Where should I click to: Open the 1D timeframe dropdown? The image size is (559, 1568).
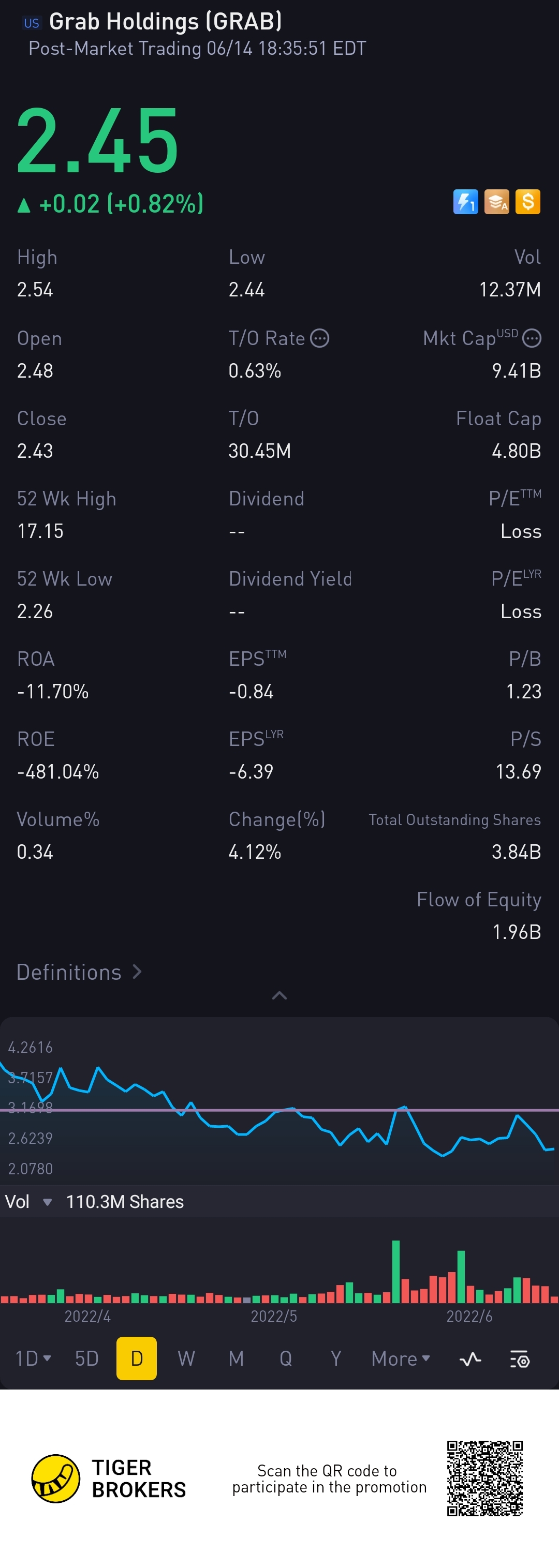[x=32, y=1358]
